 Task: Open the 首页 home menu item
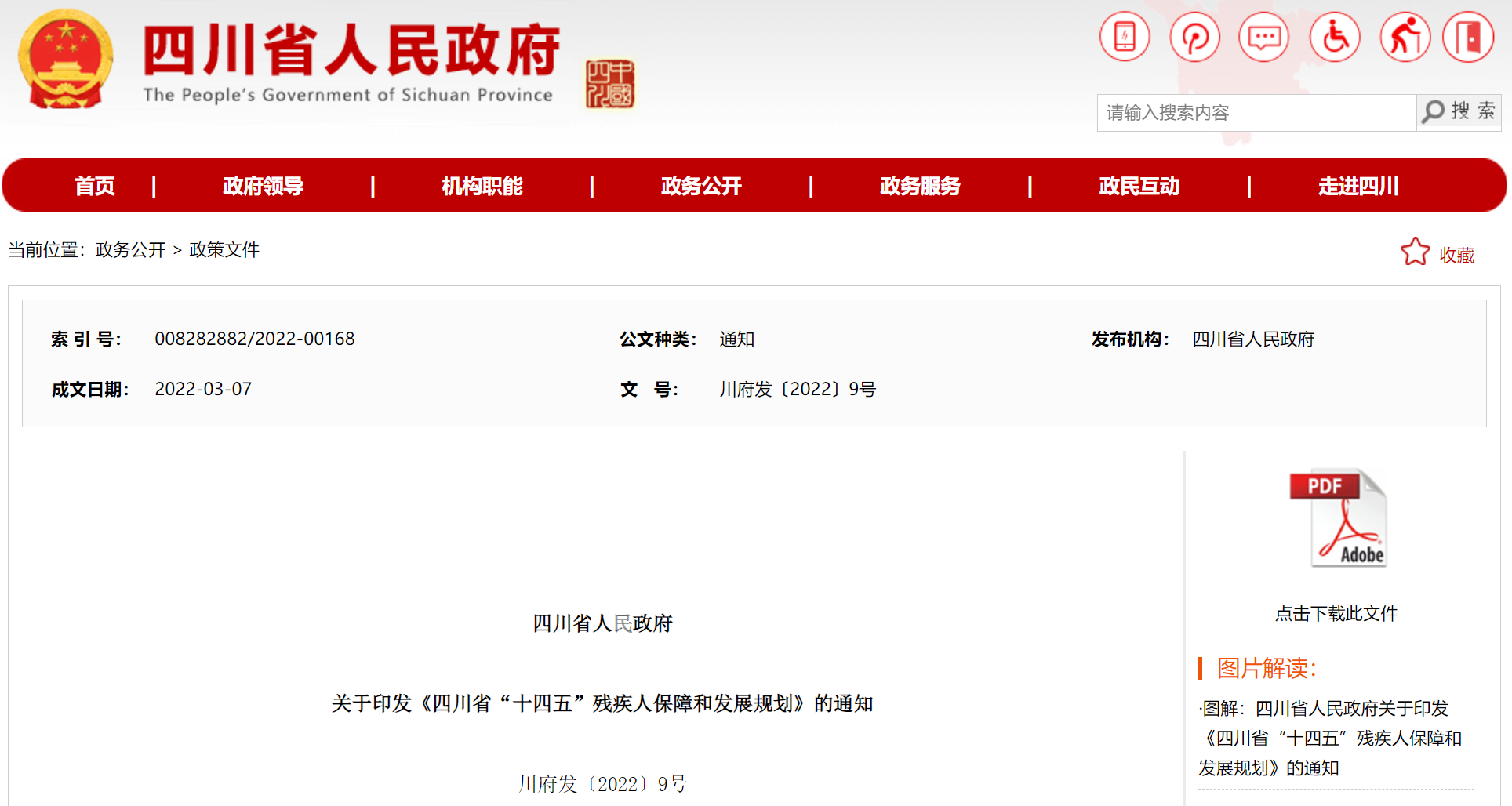pyautogui.click(x=95, y=186)
